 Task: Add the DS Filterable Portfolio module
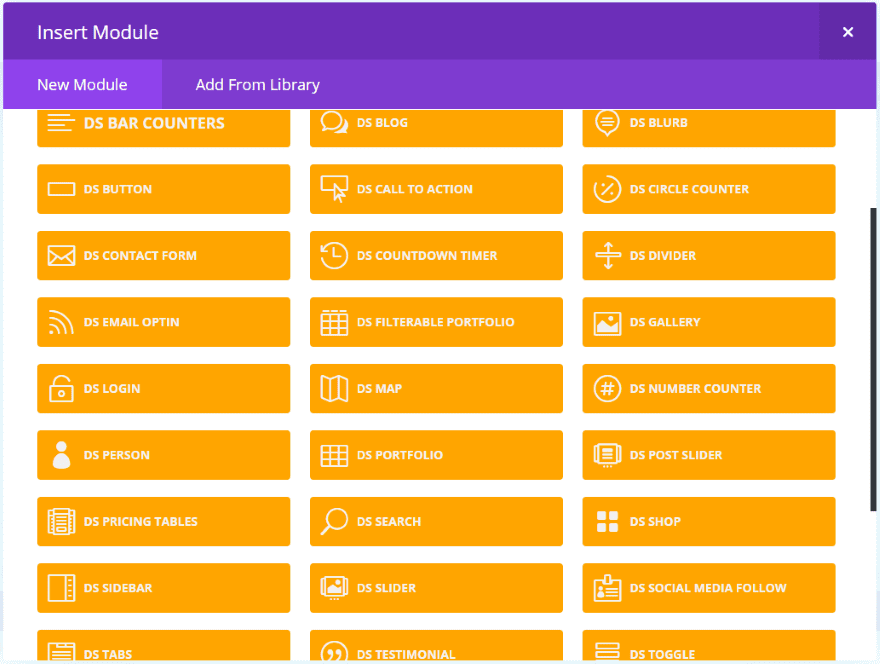click(x=436, y=322)
